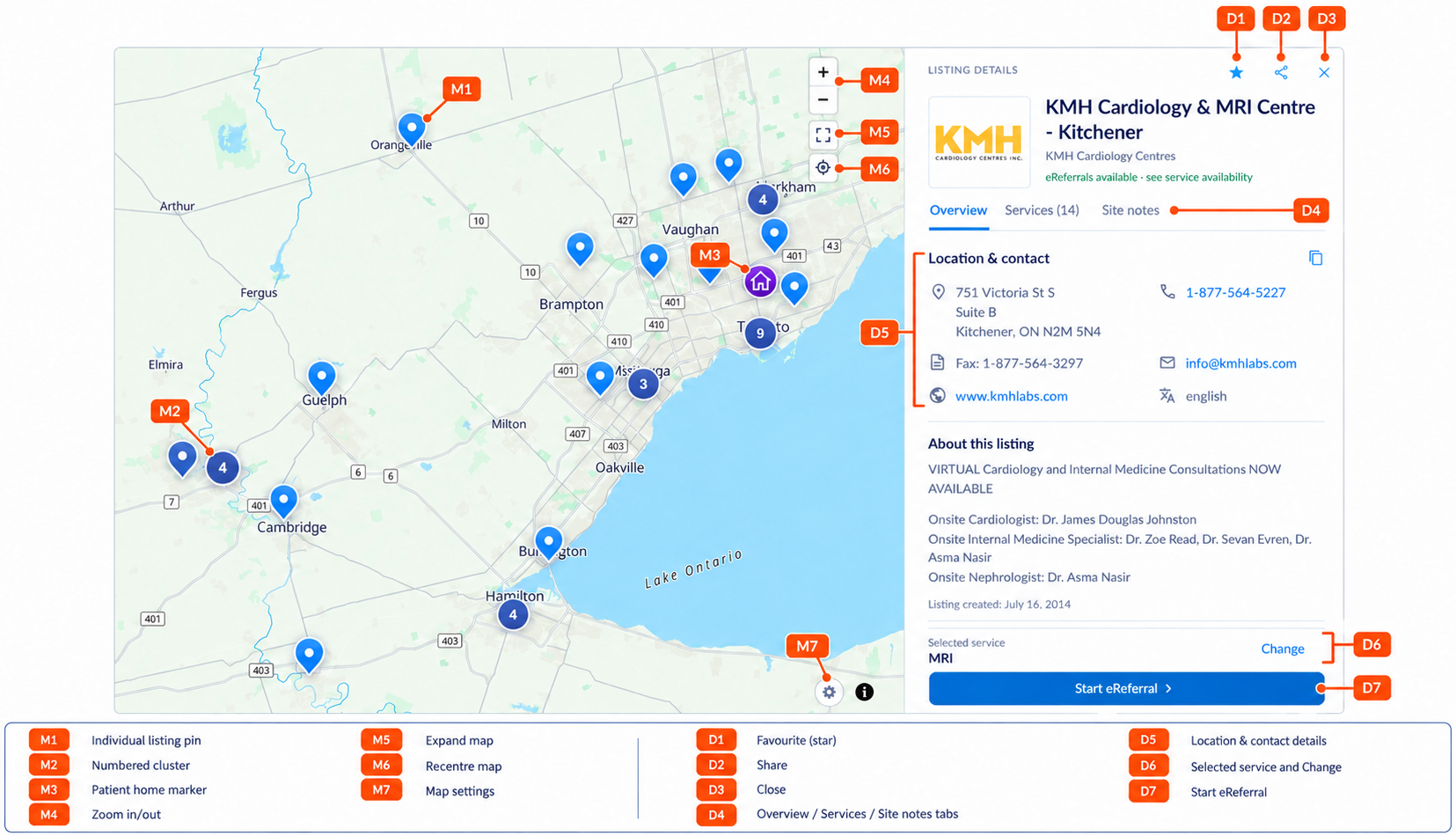Click the Listing created: July 16, 2014 text
1456x836 pixels.
click(x=999, y=604)
